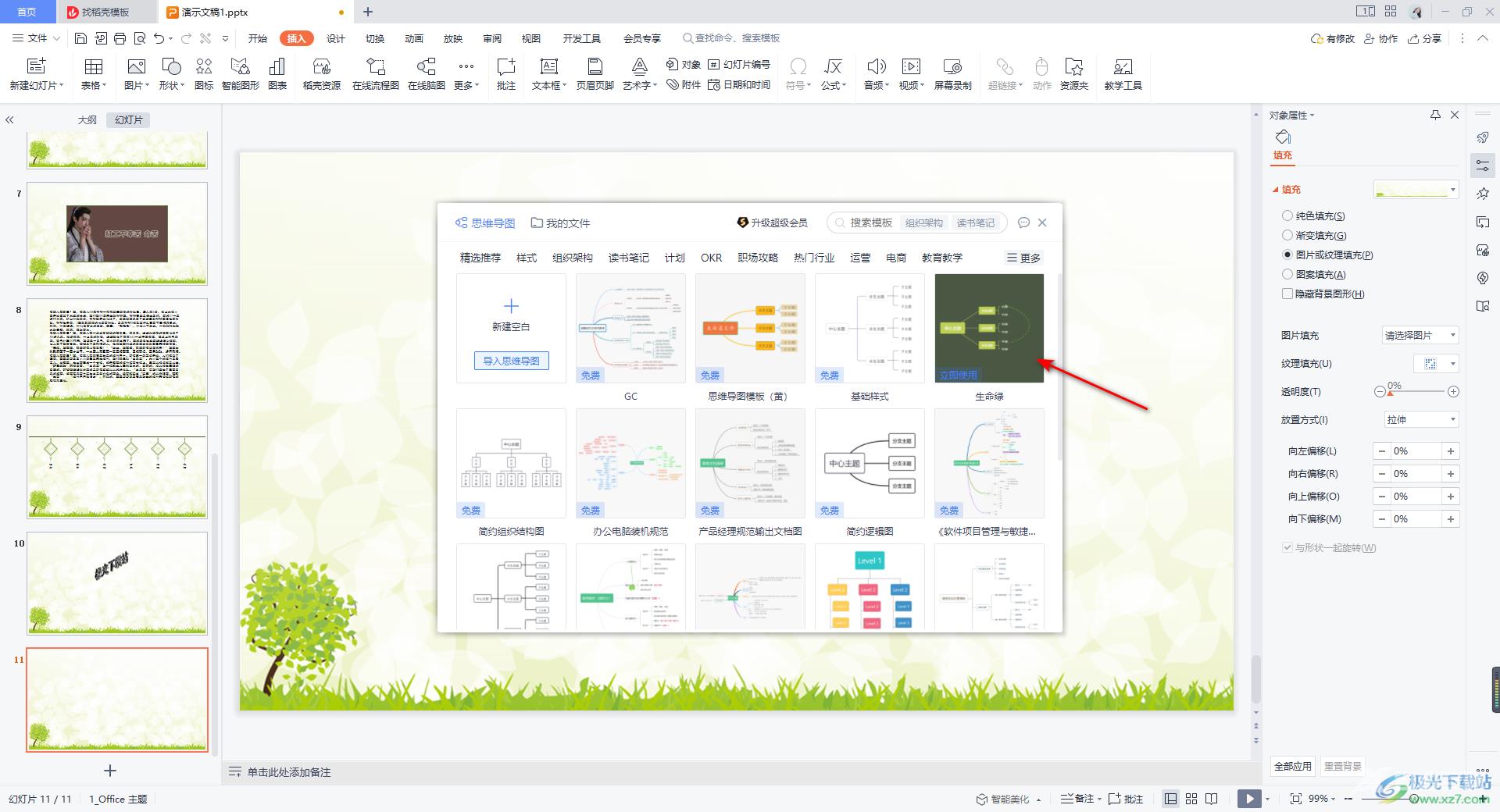The width and height of the screenshot is (1500, 812).
Task: Switch to 开始 ribbon tab
Action: (258, 38)
